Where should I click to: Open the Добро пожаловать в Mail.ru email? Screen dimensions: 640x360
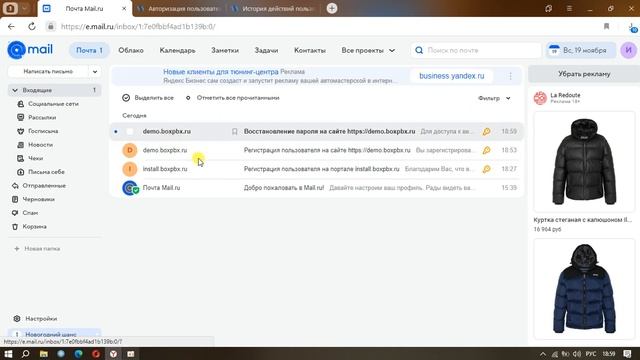[316, 188]
